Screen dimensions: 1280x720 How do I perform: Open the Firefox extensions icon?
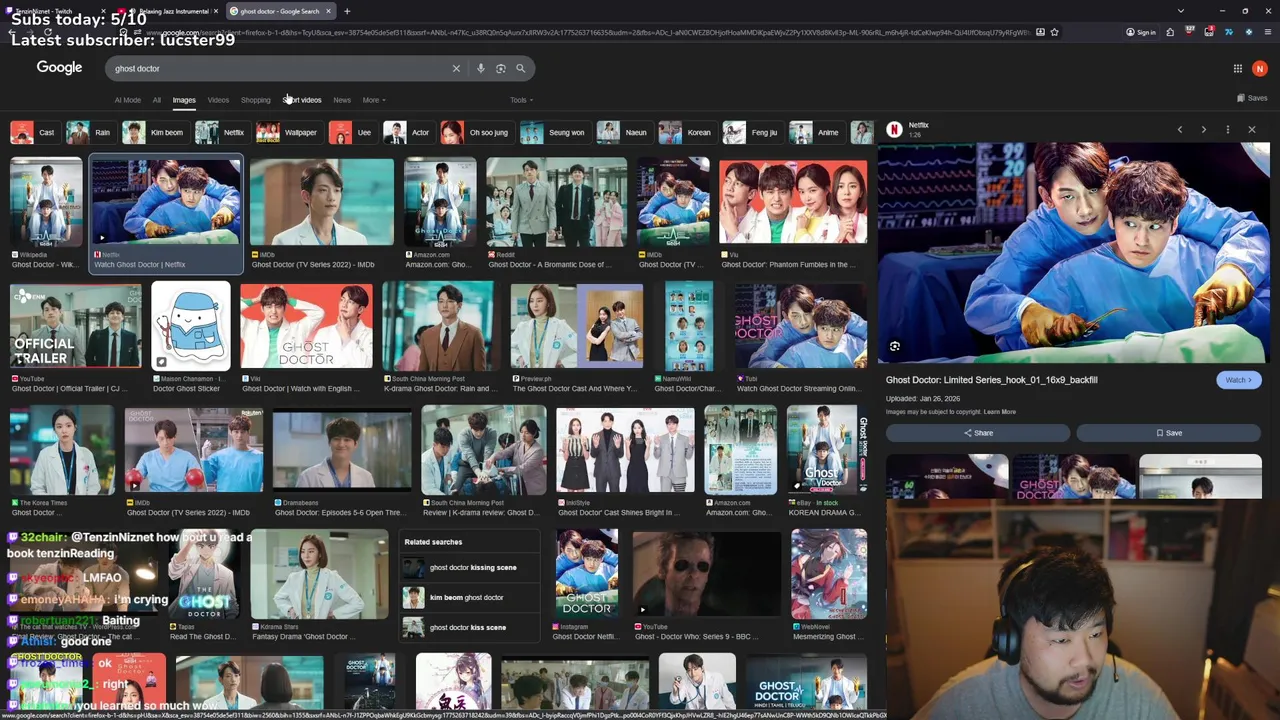pos(1170,32)
